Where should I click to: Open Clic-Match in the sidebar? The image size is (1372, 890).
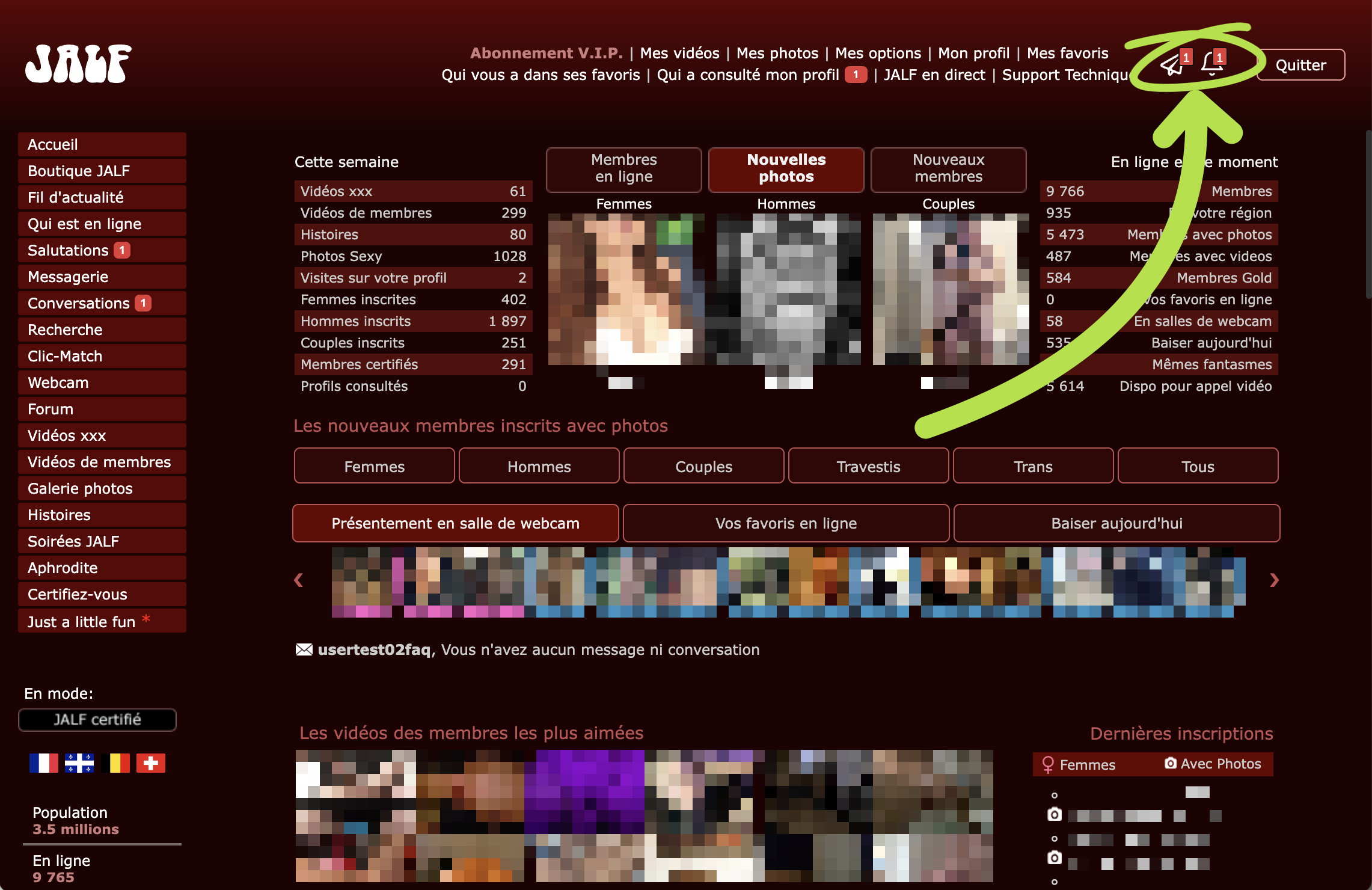pos(102,356)
